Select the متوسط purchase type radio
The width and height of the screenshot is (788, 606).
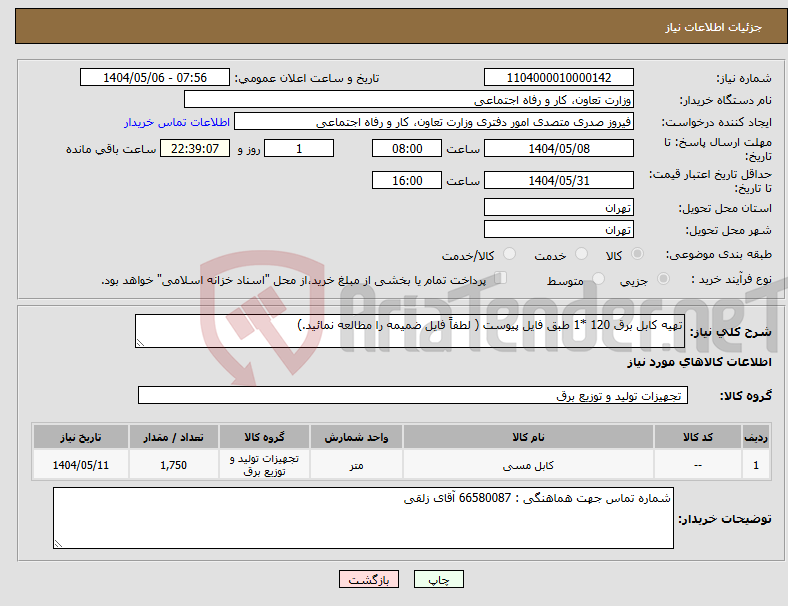[x=598, y=279]
